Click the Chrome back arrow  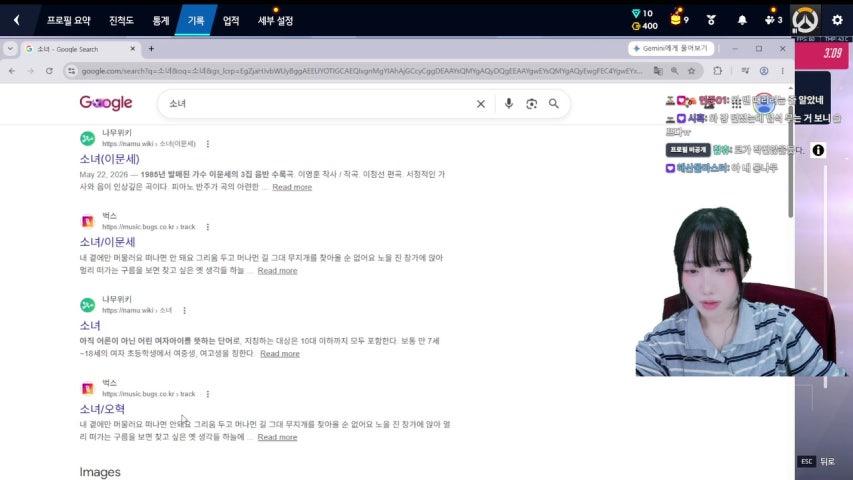pyautogui.click(x=12, y=71)
